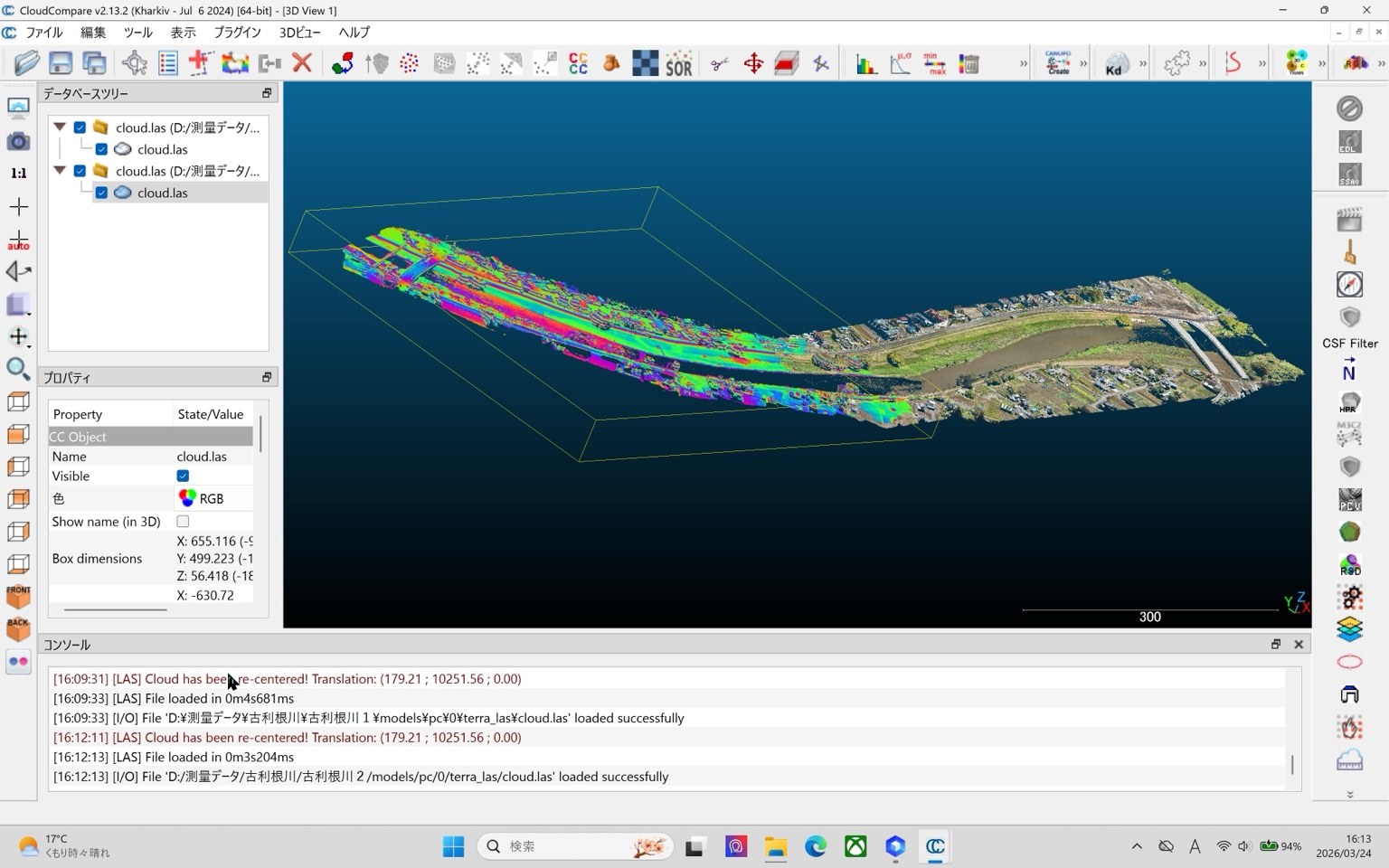This screenshot has width=1389, height=868.
Task: Open the ファイル menu
Action: coord(43,32)
